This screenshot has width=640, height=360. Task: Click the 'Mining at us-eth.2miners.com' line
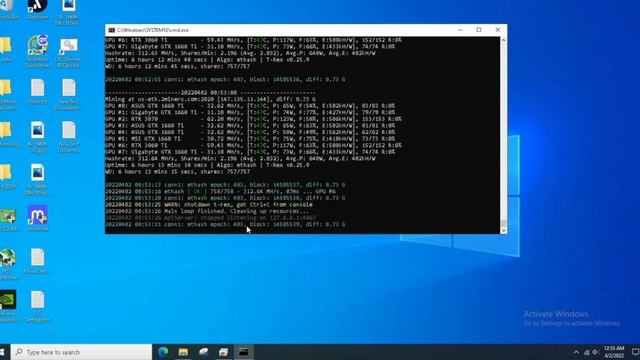[x=210, y=99]
